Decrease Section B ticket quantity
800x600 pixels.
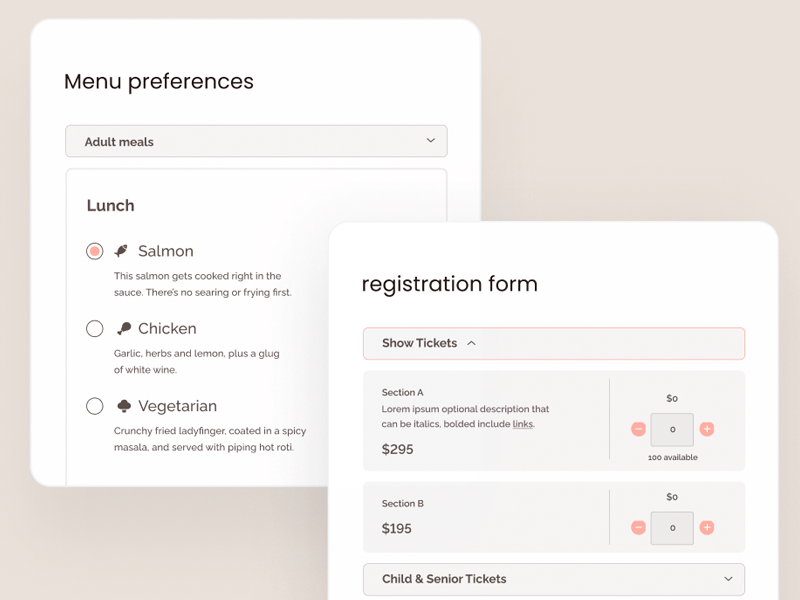tap(638, 527)
